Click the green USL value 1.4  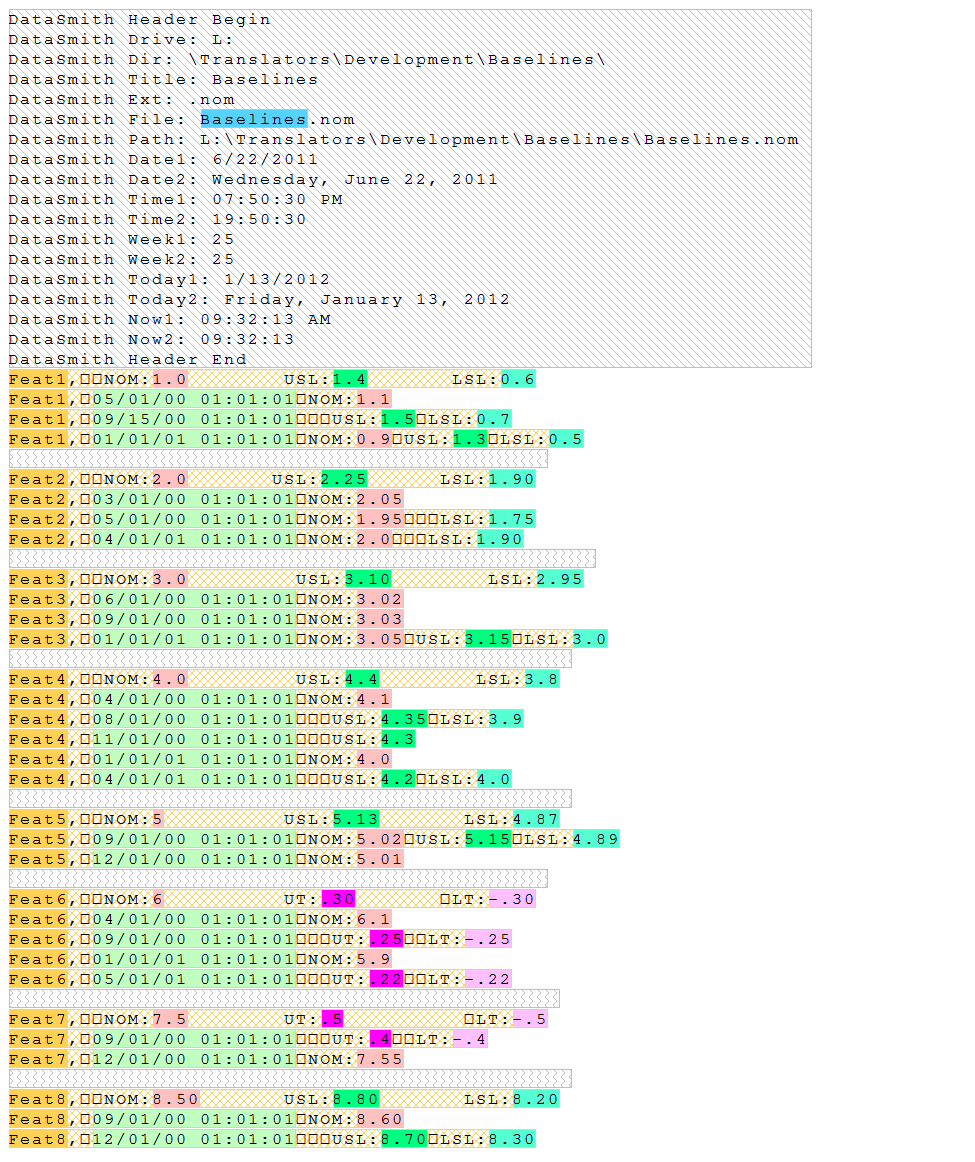pyautogui.click(x=350, y=379)
